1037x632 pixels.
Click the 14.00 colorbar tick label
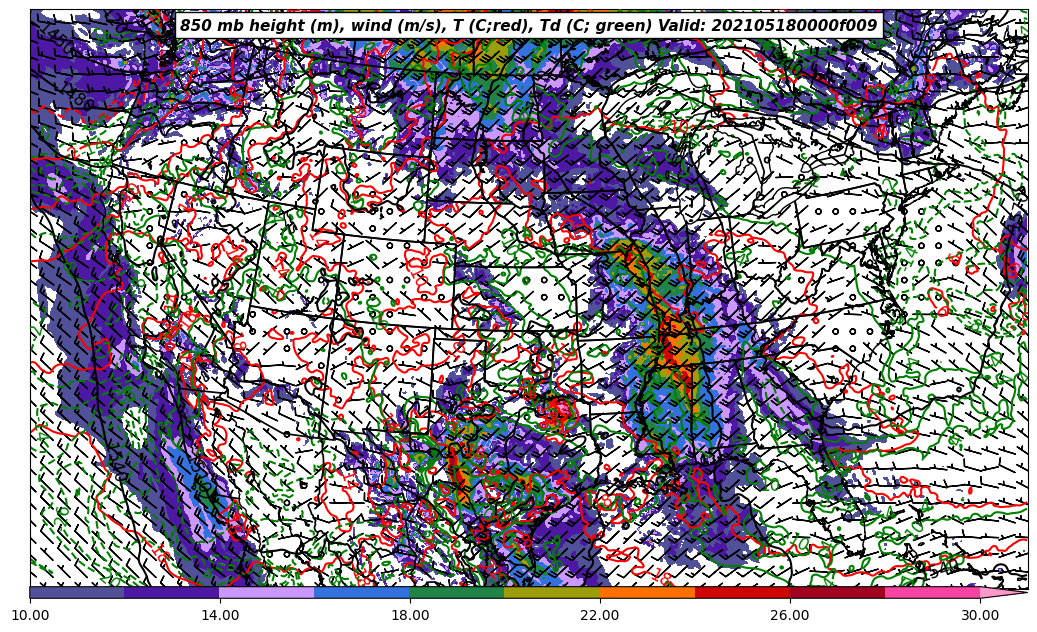[220, 615]
